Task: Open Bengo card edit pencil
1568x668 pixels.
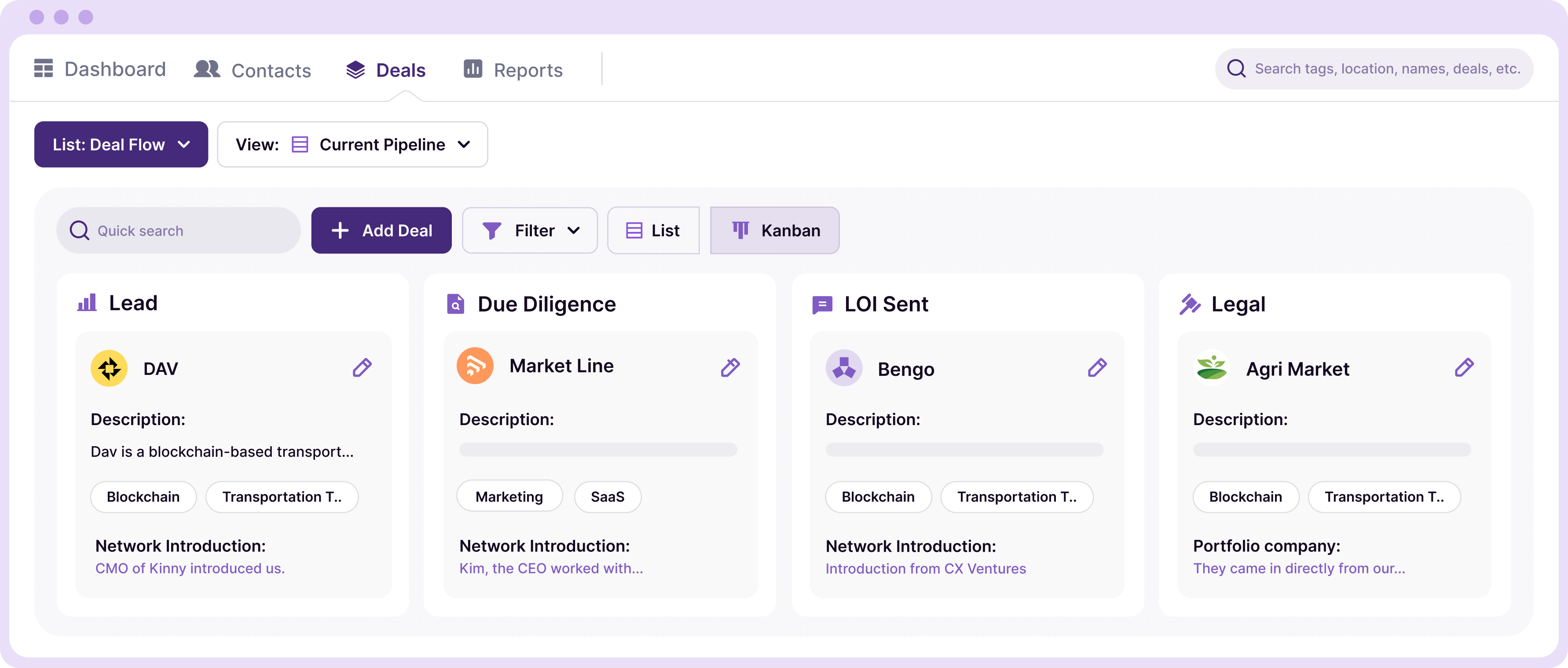Action: pyautogui.click(x=1097, y=368)
